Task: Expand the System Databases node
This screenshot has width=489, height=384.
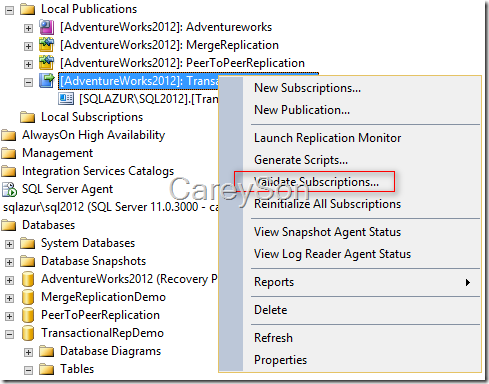Action: pyautogui.click(x=9, y=244)
